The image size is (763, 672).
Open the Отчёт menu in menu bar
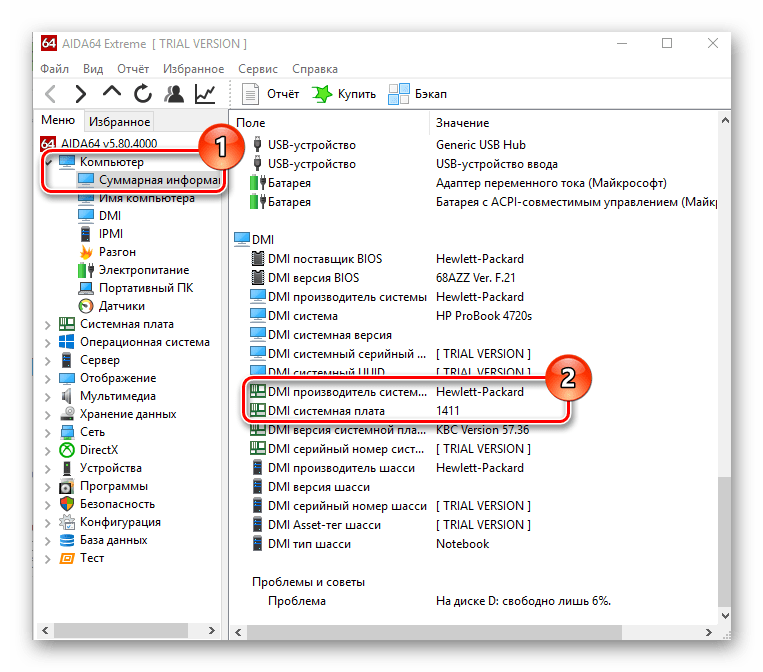click(x=133, y=69)
